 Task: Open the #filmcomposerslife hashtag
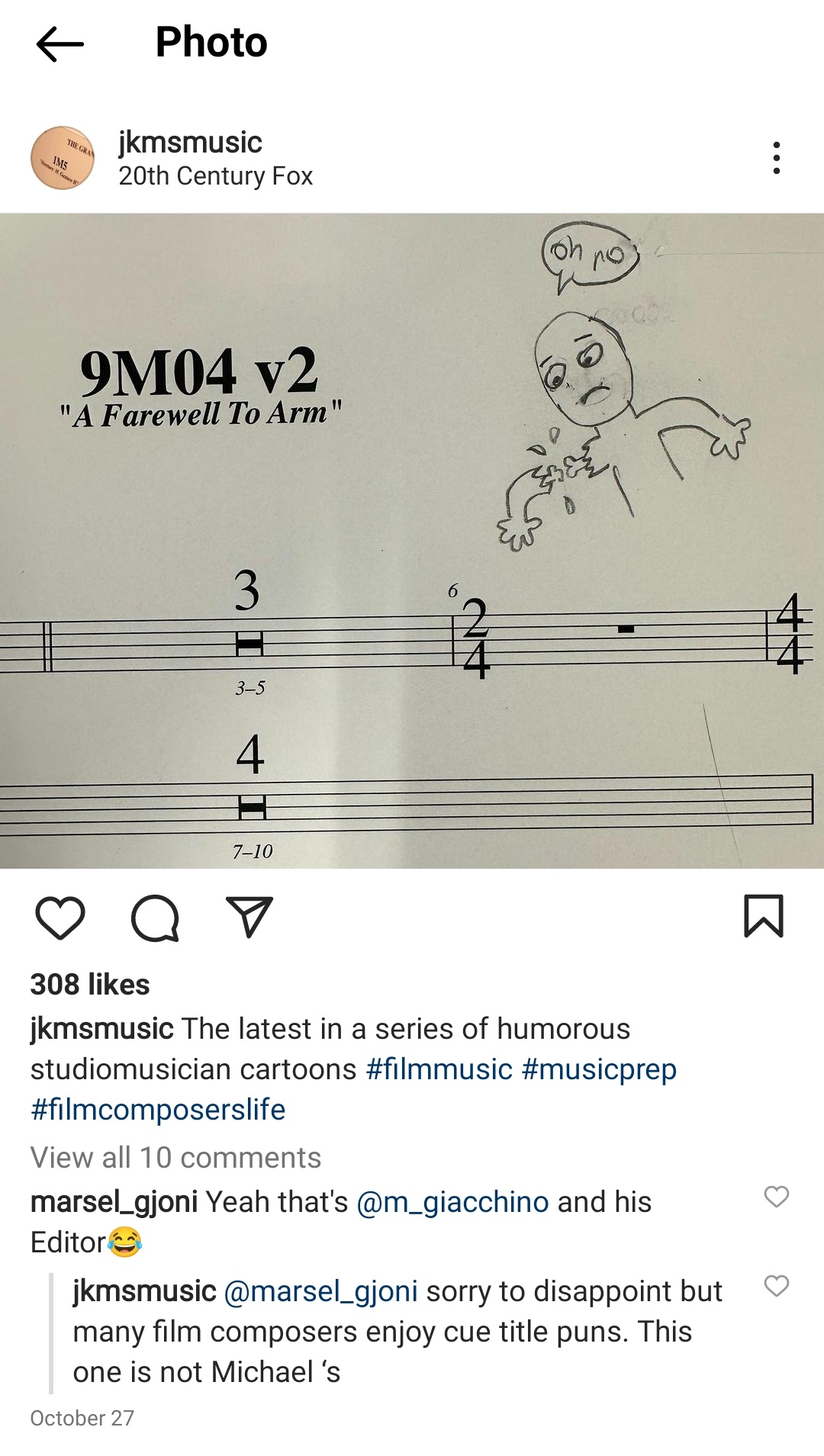(158, 1110)
